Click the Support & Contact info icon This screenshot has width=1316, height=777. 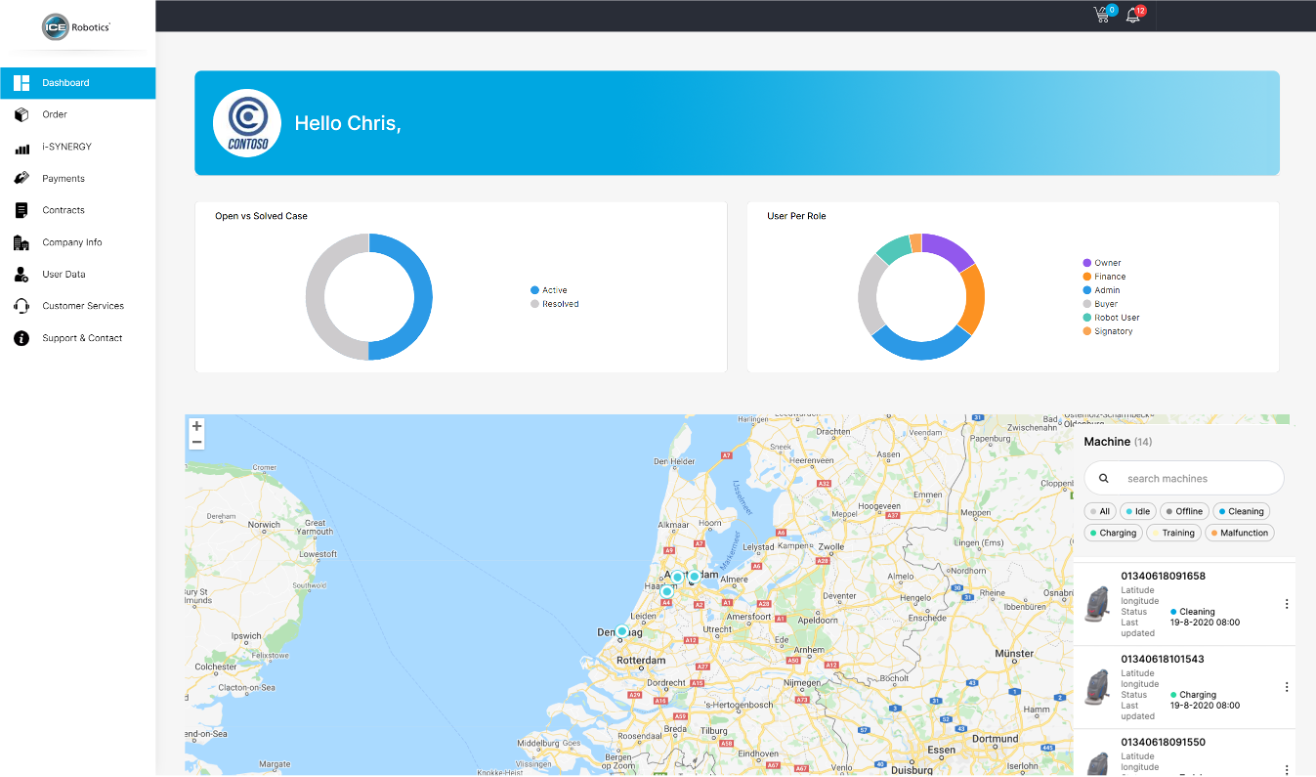[21, 338]
